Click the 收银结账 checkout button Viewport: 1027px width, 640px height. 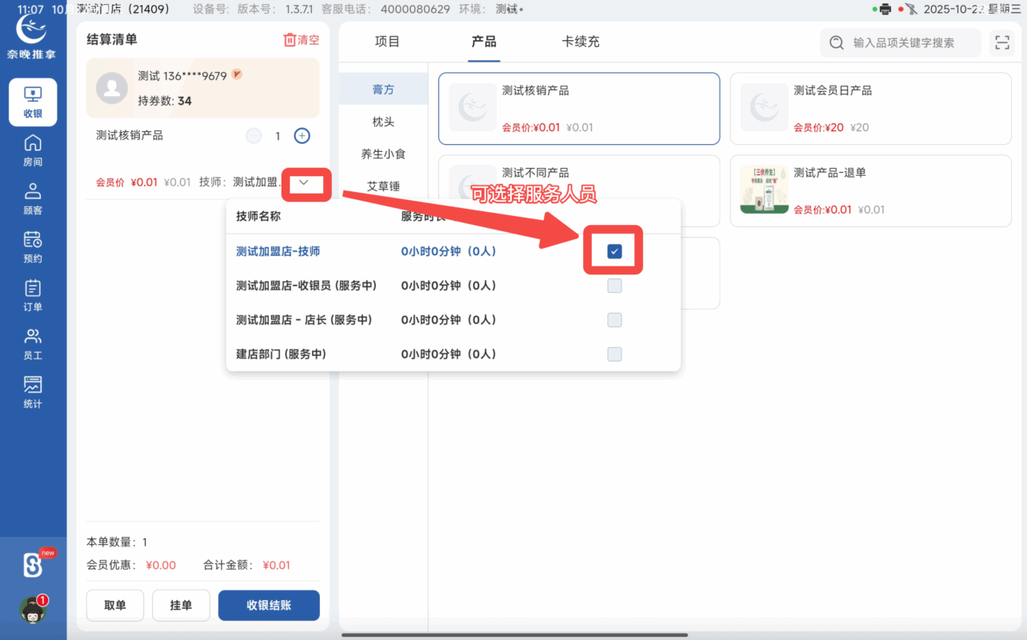pyautogui.click(x=268, y=605)
